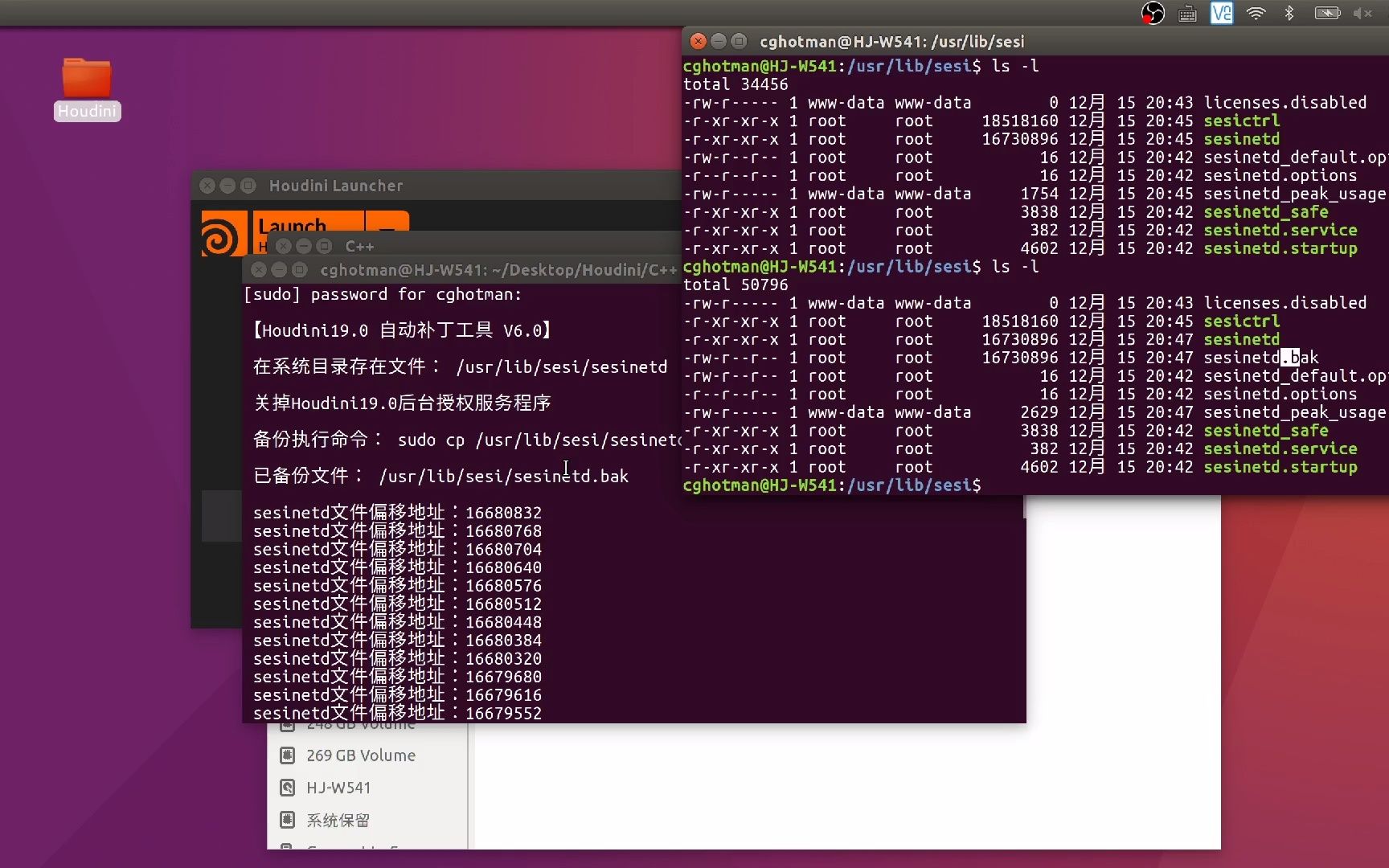
Task: Open OBS Studio from the system tray
Action: point(1153,13)
